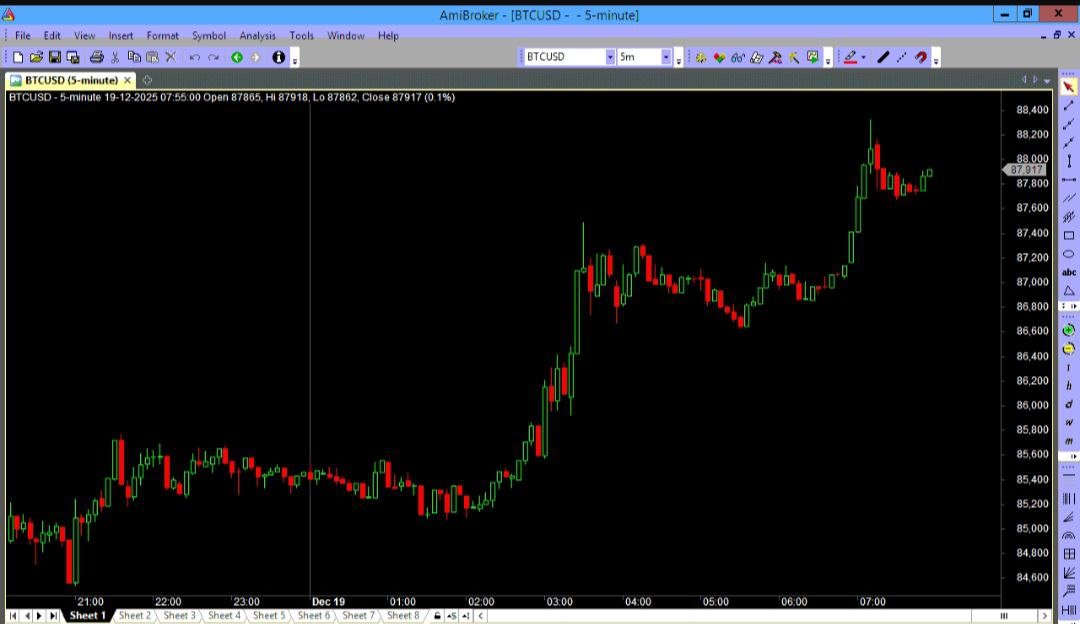Select the arrow pointer tool in sidebar

pyautogui.click(x=1068, y=87)
